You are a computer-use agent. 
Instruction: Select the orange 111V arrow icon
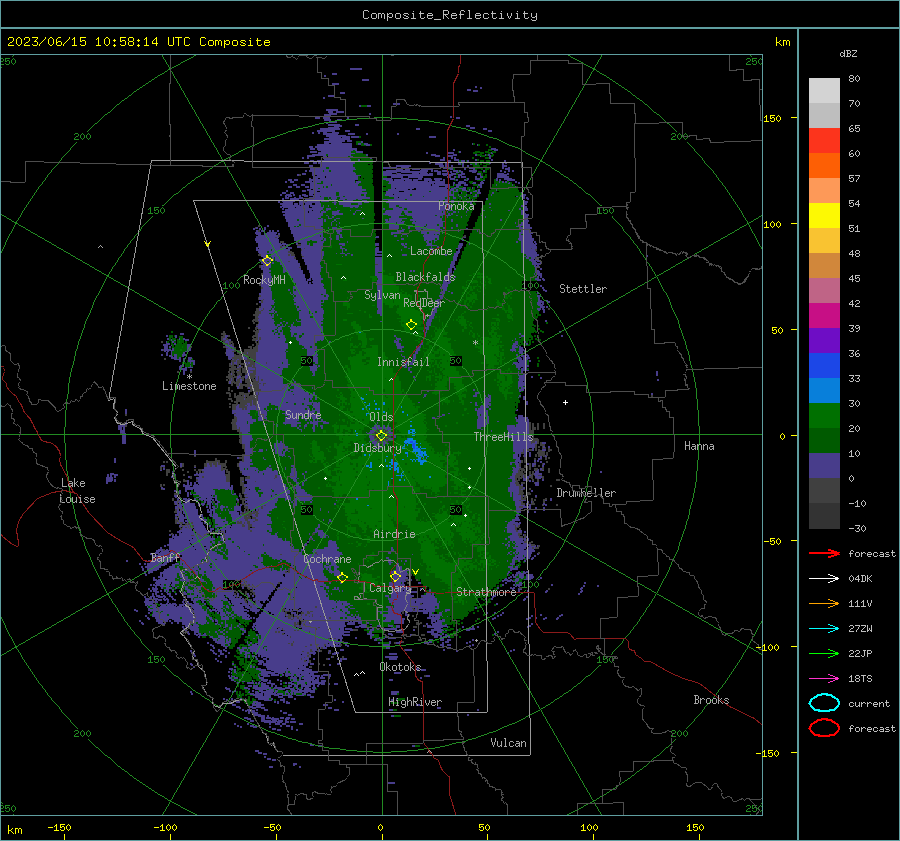coord(824,603)
